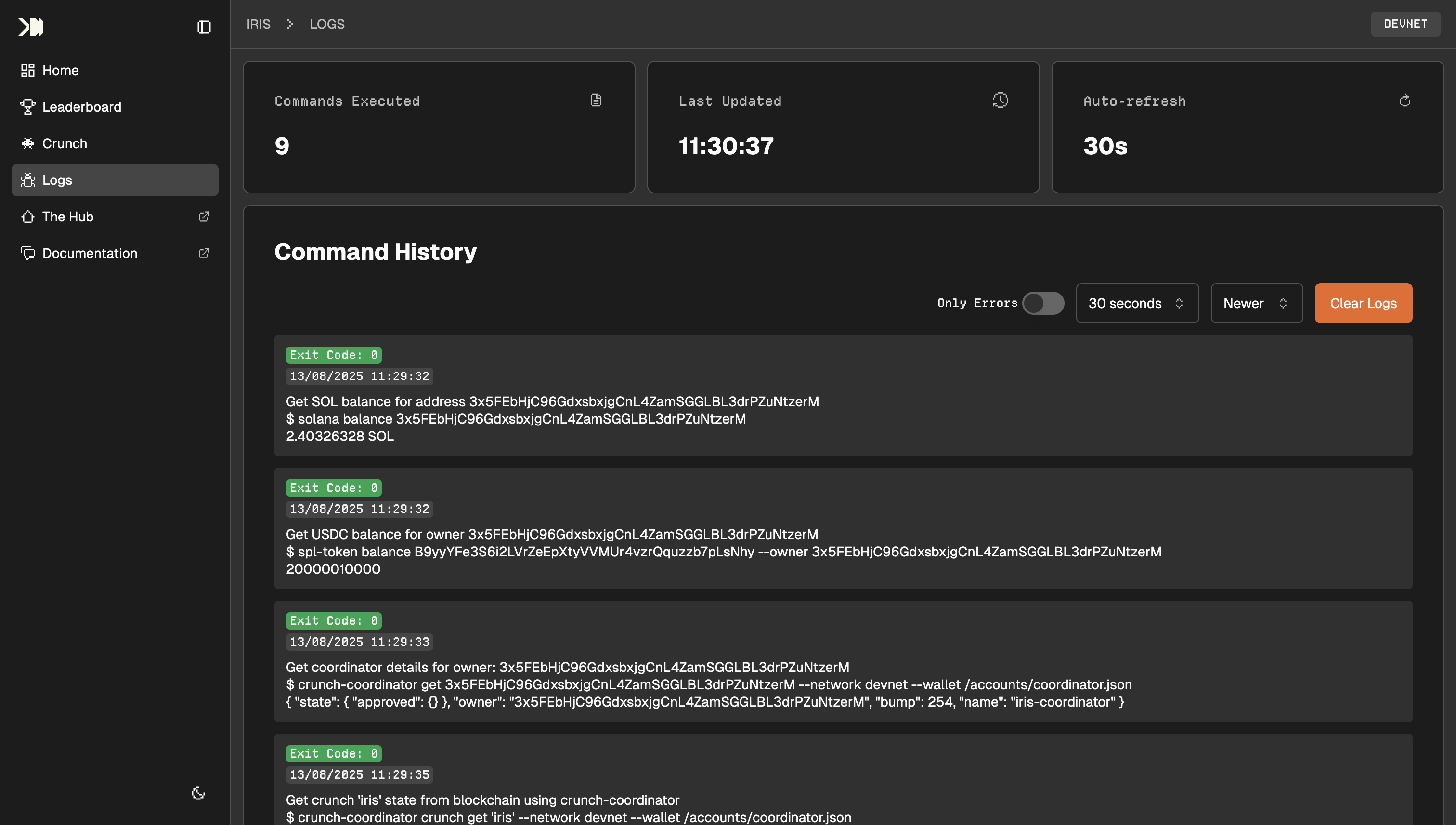
Task: Click the IRIS breadcrumb link
Action: (x=259, y=24)
